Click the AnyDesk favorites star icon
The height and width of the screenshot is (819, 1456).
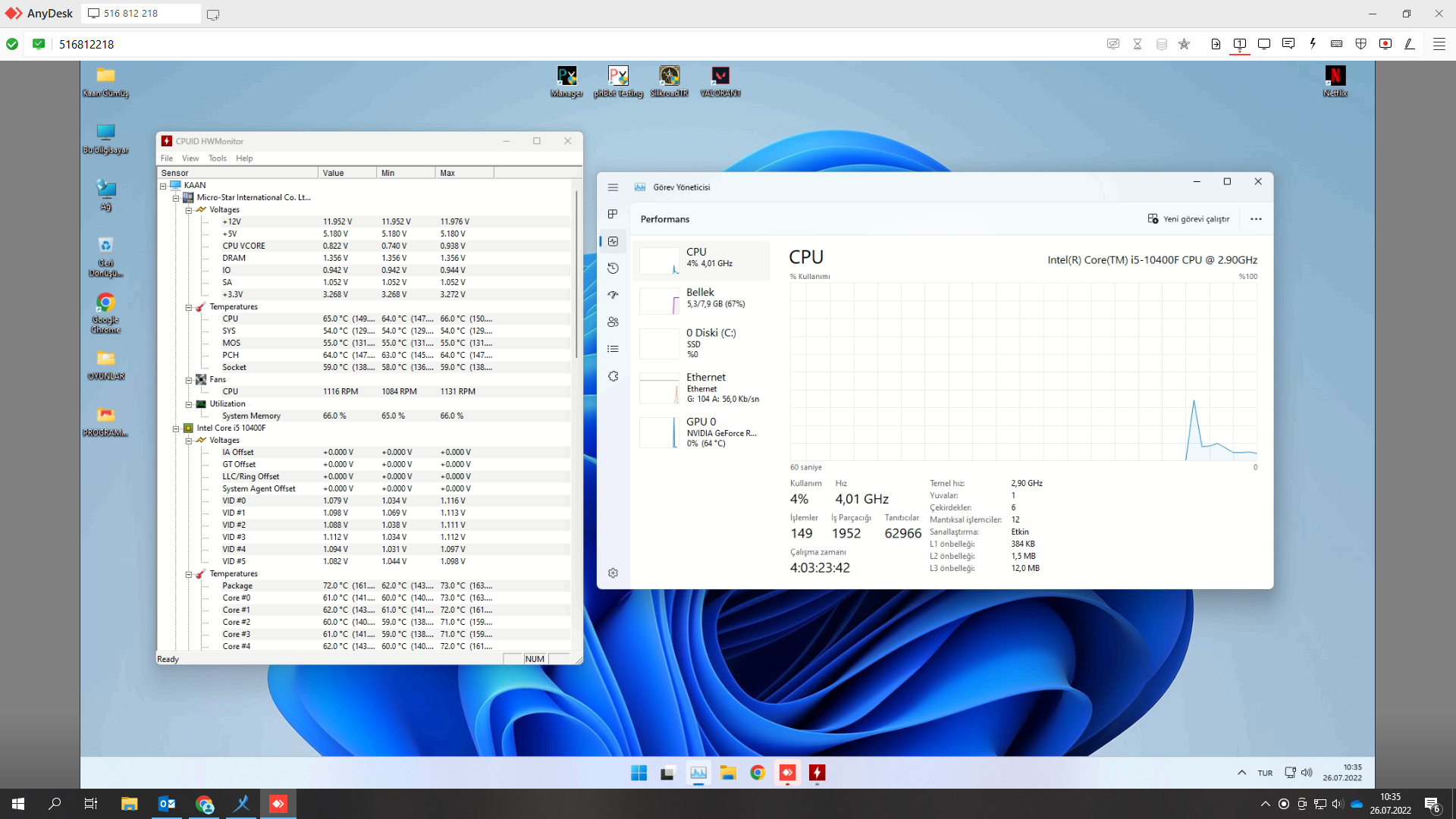click(1184, 44)
